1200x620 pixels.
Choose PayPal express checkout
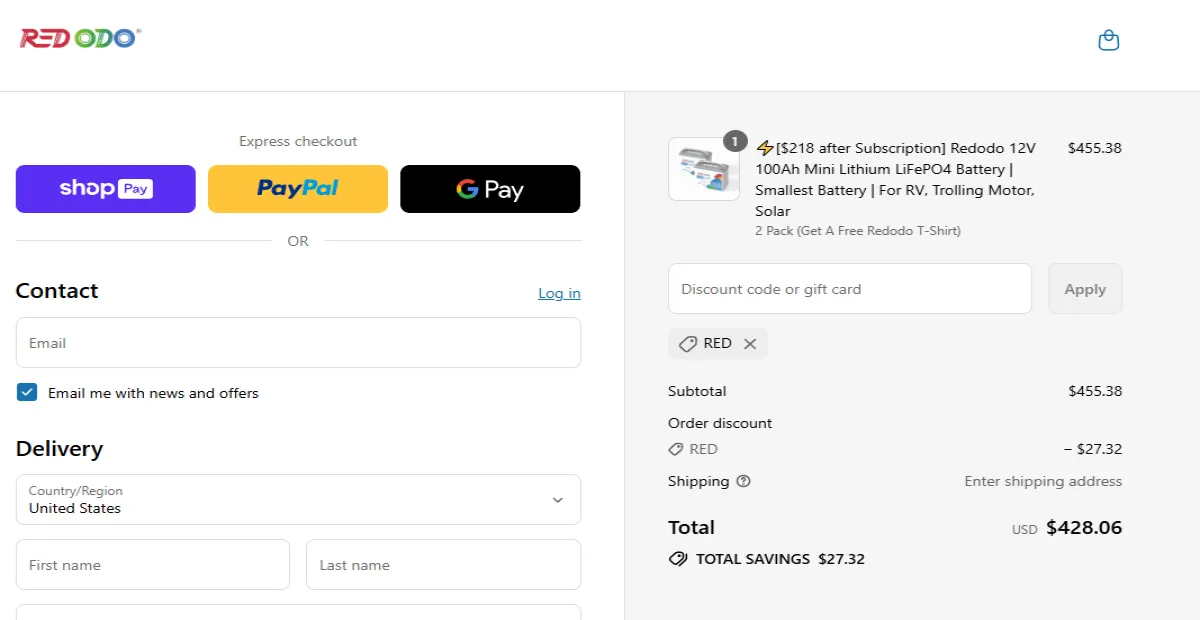pos(297,189)
